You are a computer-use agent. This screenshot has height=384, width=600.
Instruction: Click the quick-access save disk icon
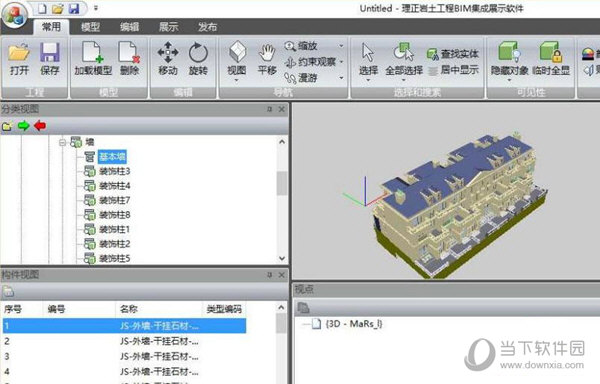click(x=73, y=8)
